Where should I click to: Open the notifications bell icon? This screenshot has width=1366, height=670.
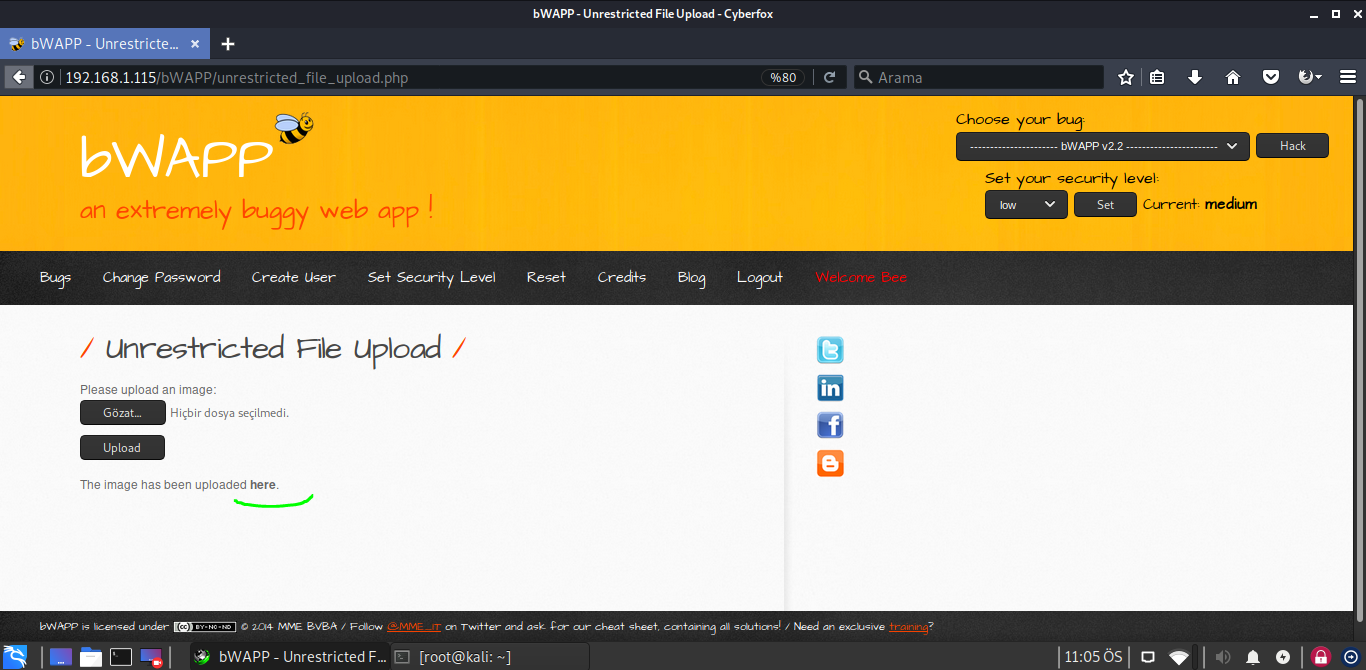1253,657
